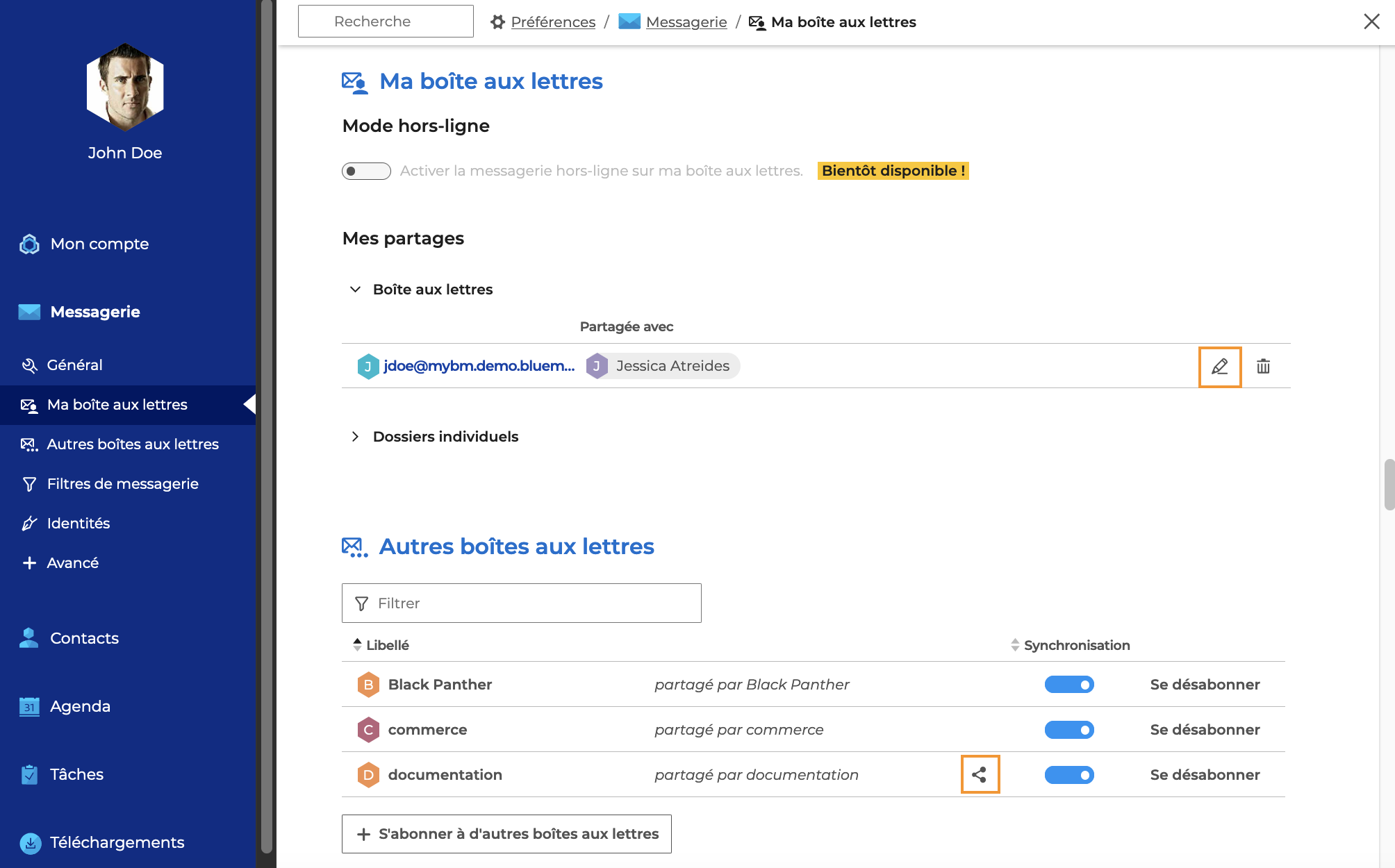
Task: Click the Filtrer input field
Action: (522, 603)
